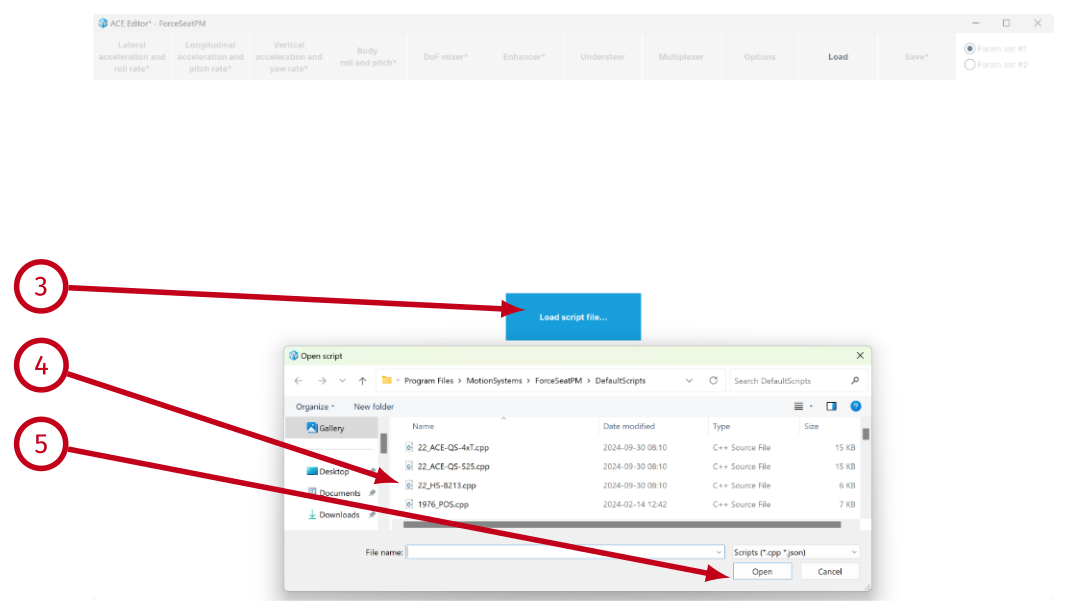The height and width of the screenshot is (615, 1068).
Task: Open the Scripts (*.cpp *.json) file type dropdown
Action: tap(795, 552)
